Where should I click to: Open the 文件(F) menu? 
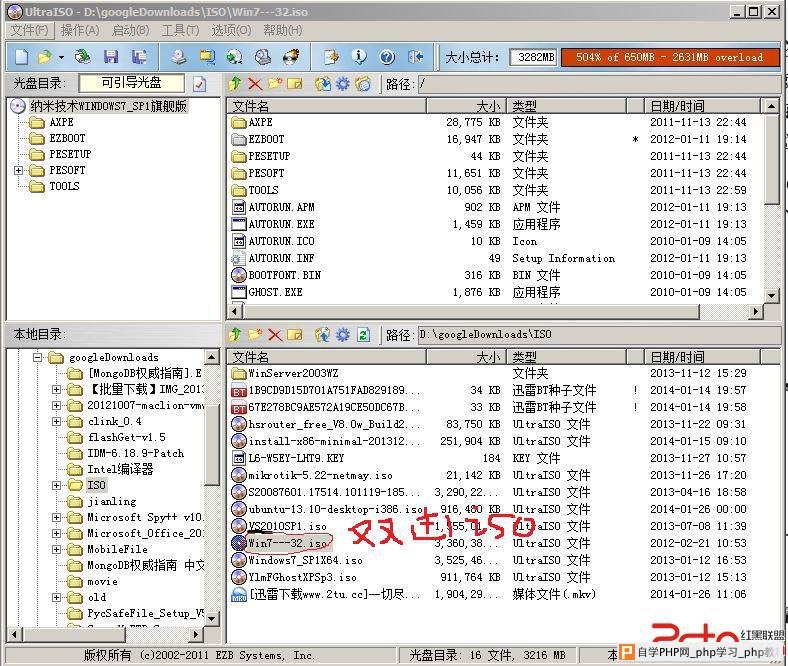coord(29,30)
